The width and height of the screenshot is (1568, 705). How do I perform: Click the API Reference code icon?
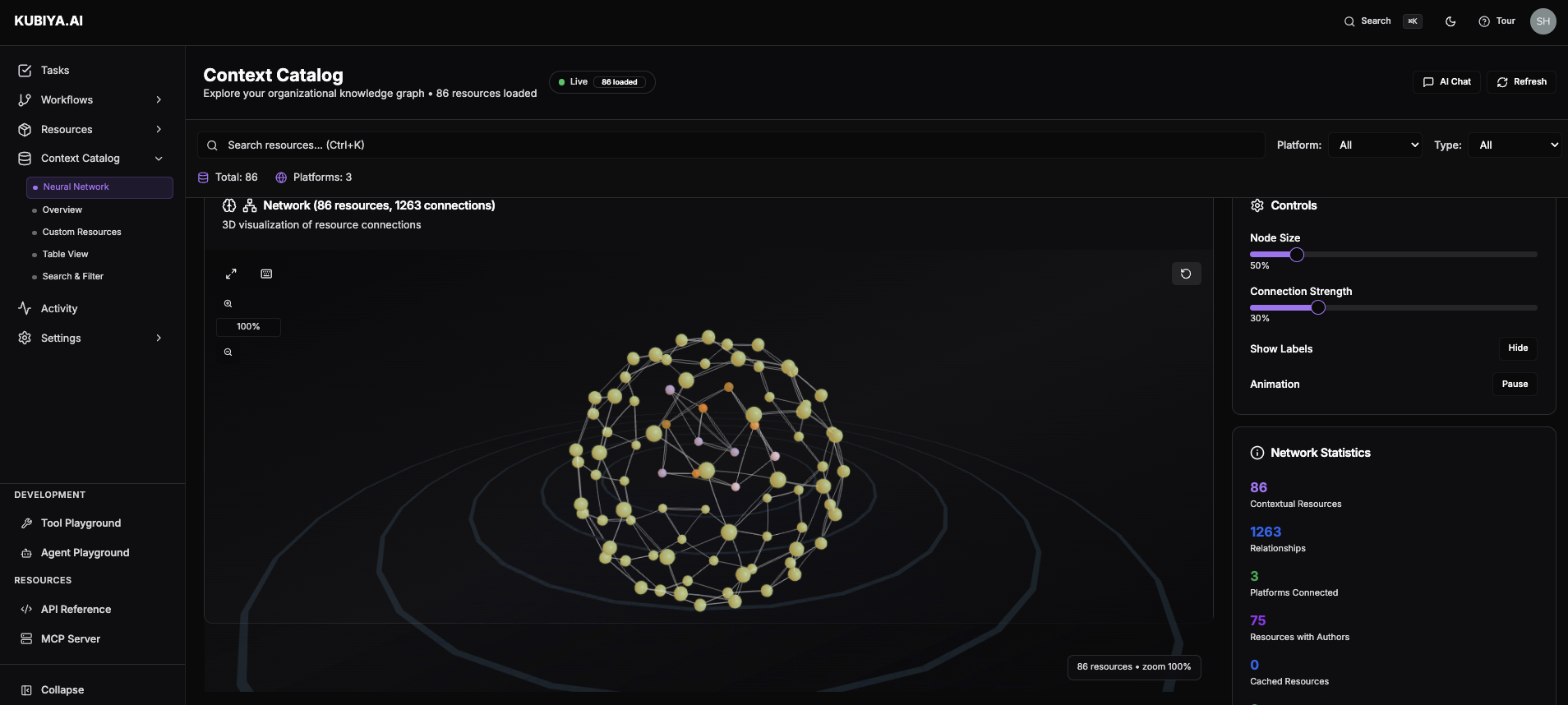[x=26, y=610]
